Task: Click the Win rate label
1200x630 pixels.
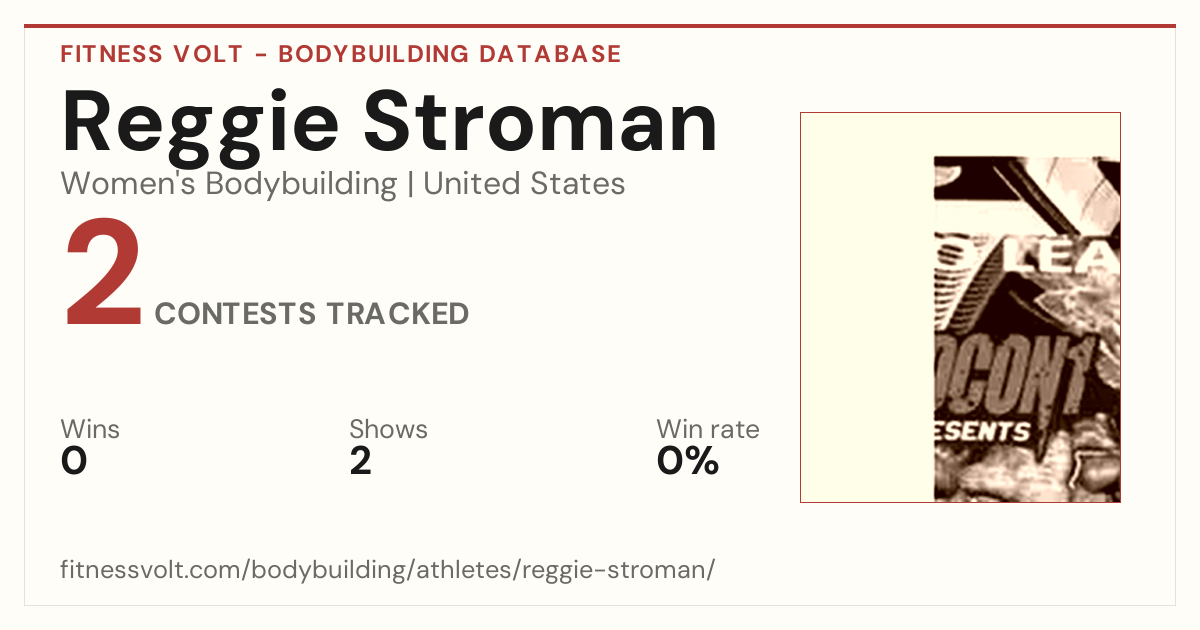Action: click(x=708, y=429)
